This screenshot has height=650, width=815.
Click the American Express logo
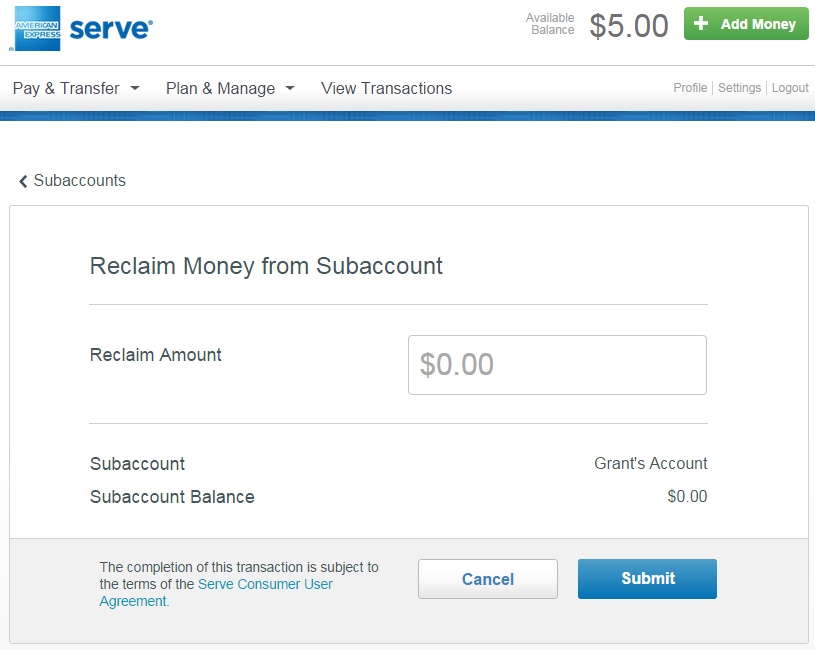(36, 28)
